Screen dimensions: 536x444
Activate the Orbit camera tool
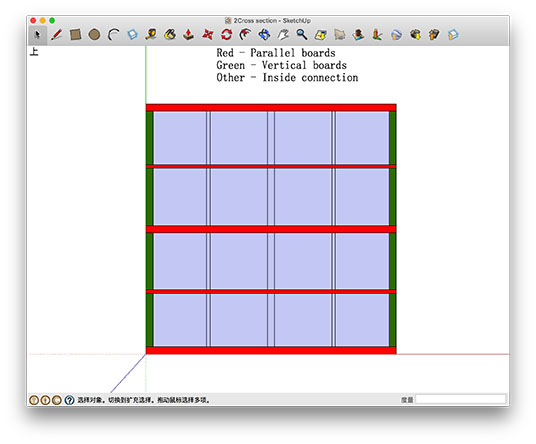point(264,35)
